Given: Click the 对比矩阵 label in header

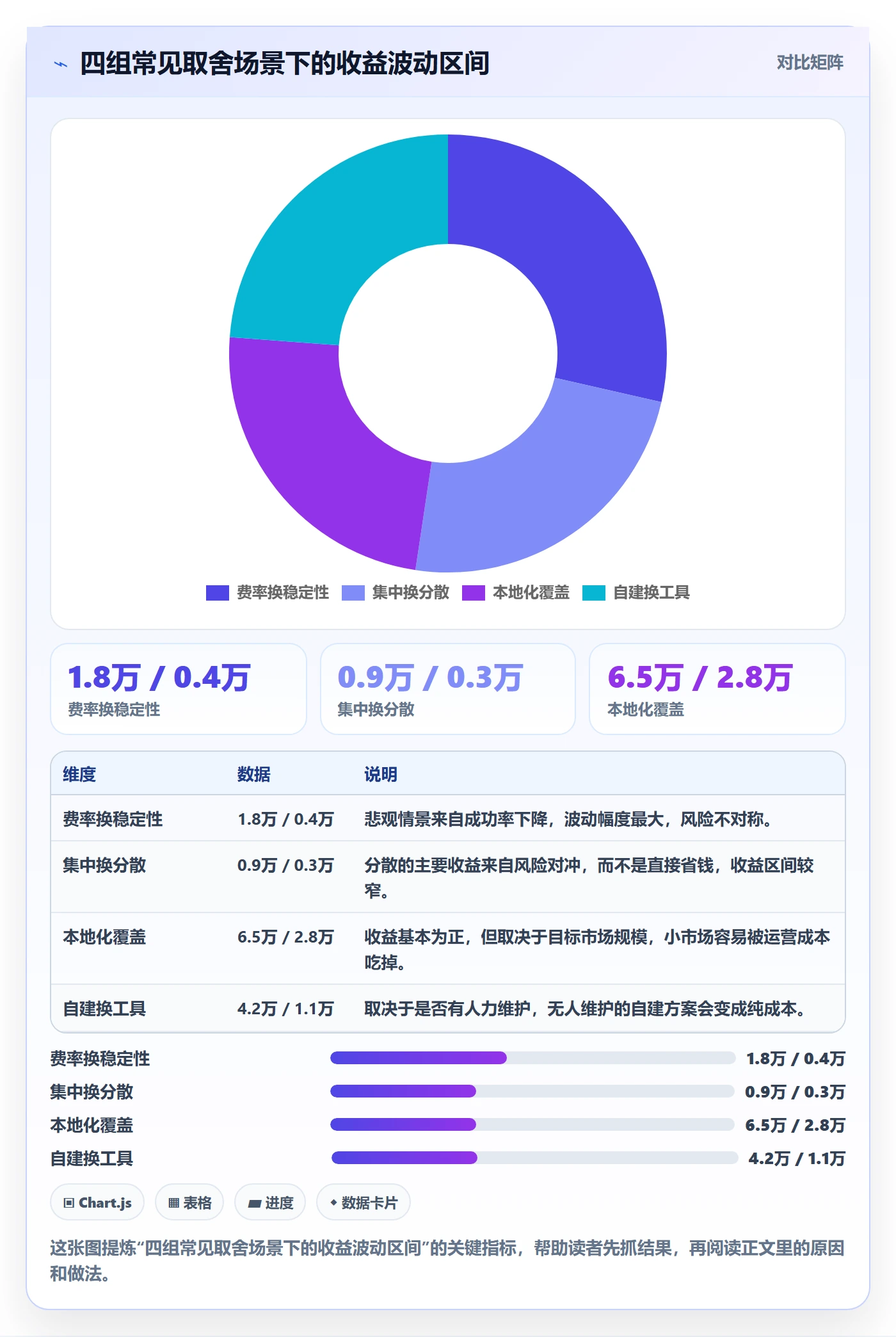Looking at the screenshot, I should point(810,63).
